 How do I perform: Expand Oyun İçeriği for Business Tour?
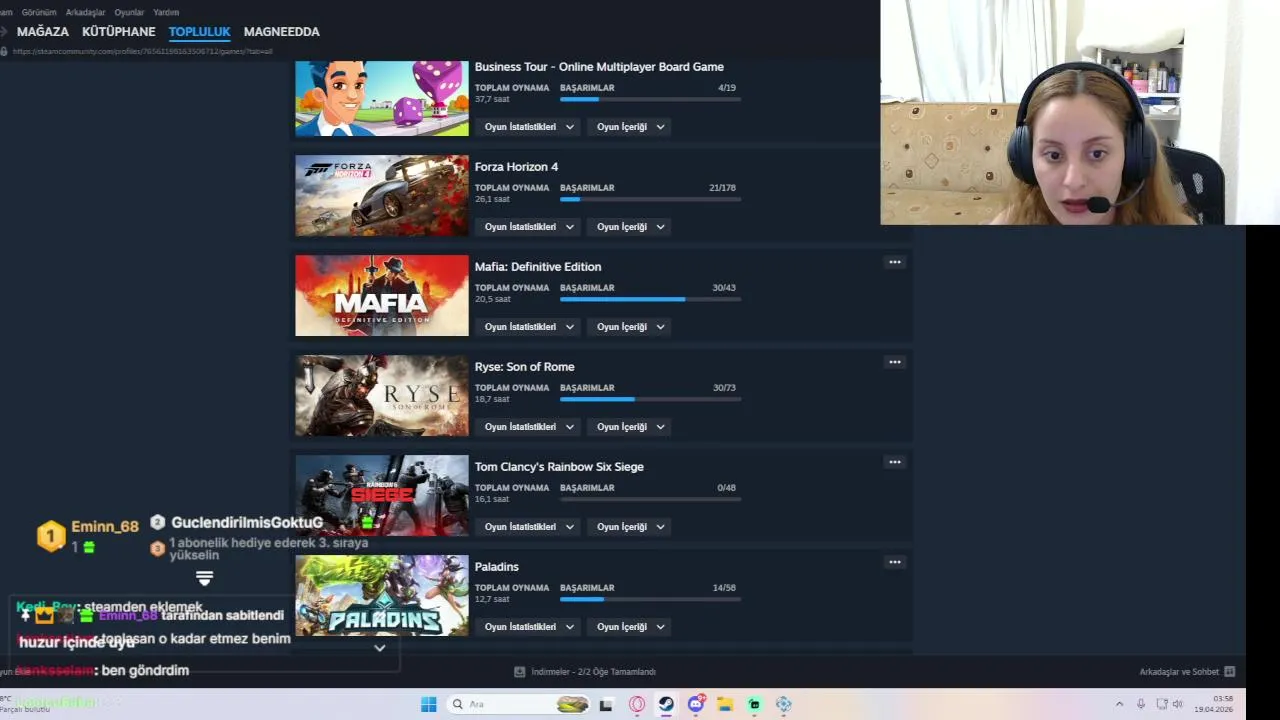[628, 127]
